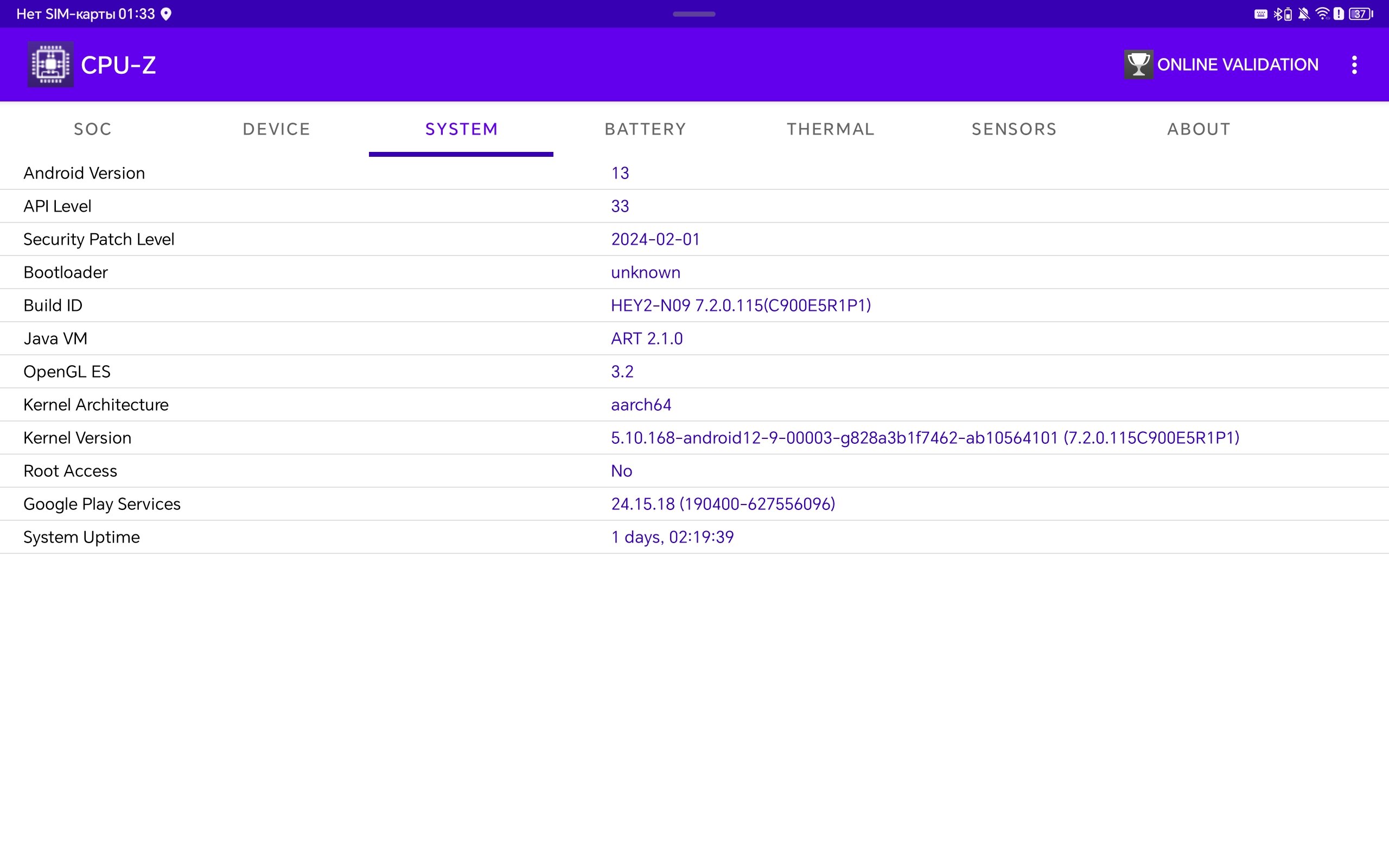Switch to the SOC tab

92,129
